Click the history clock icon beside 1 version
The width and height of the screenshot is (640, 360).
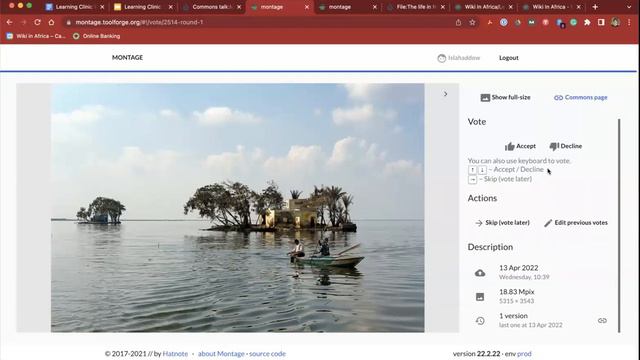coord(480,321)
